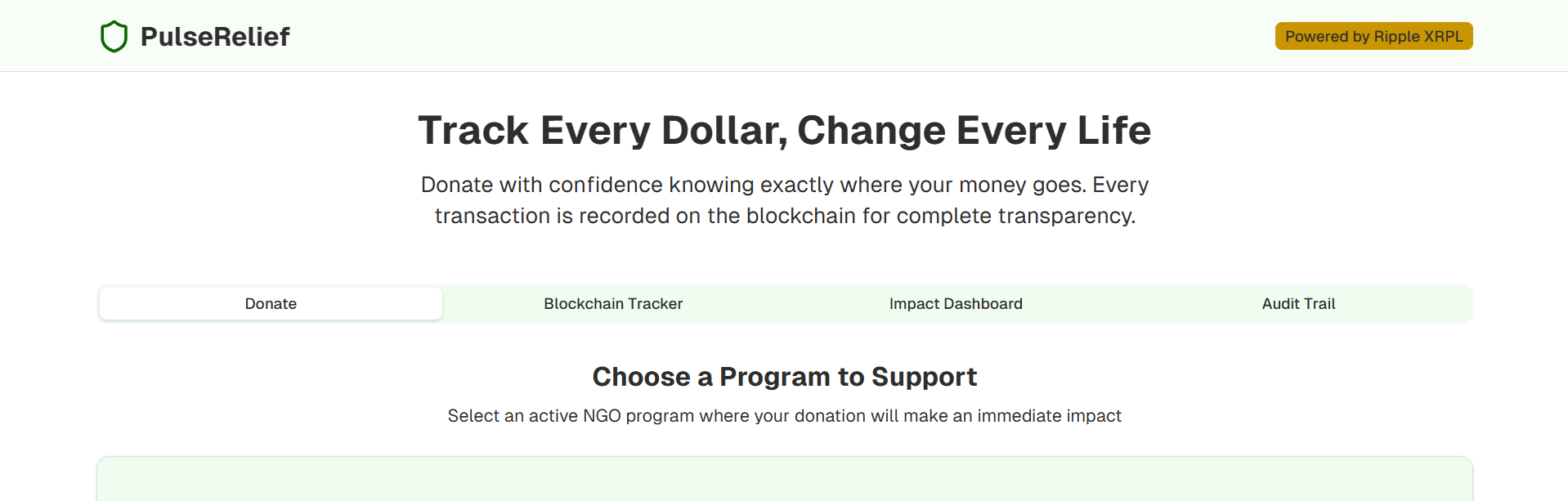Click the phrase "complete transparency"
1568x501 pixels.
click(1016, 217)
